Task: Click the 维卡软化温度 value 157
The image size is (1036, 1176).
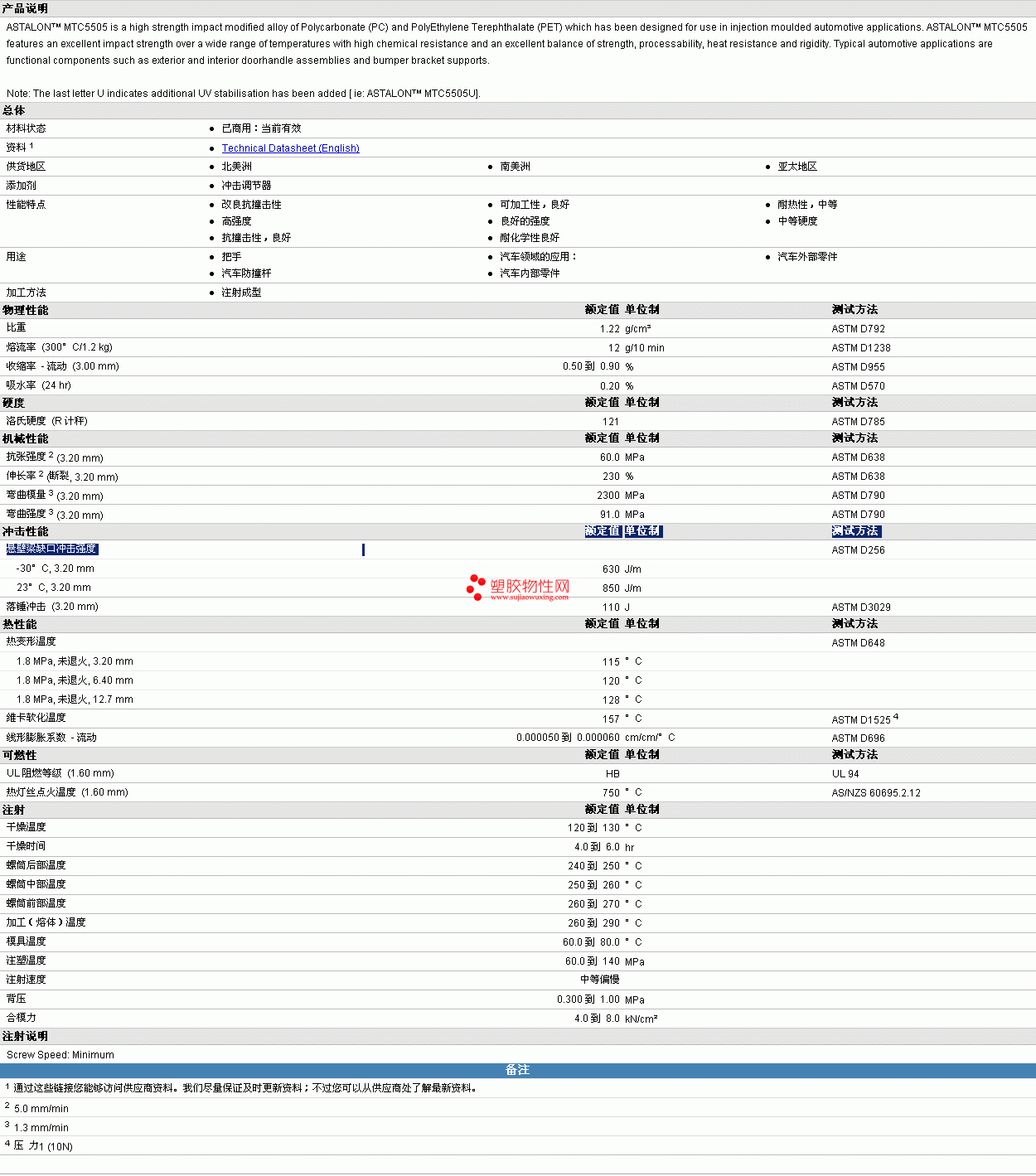Action: tap(611, 719)
